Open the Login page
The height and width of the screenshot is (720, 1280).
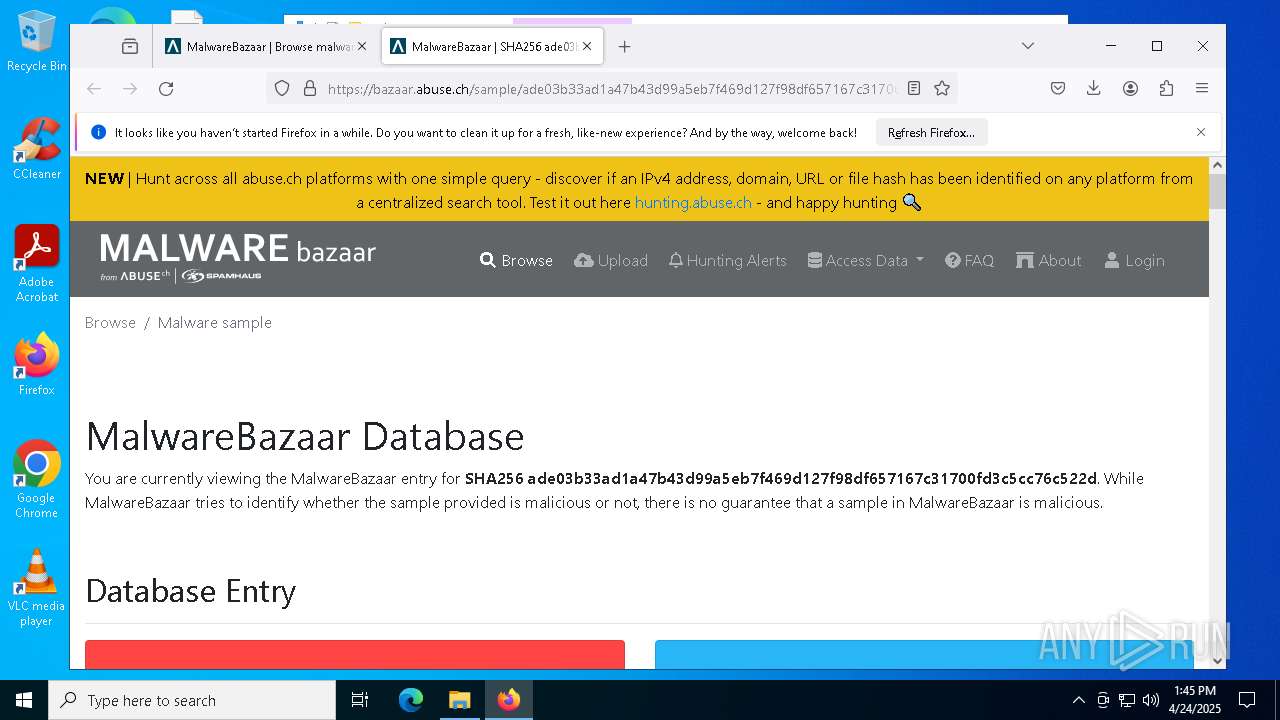(1134, 260)
